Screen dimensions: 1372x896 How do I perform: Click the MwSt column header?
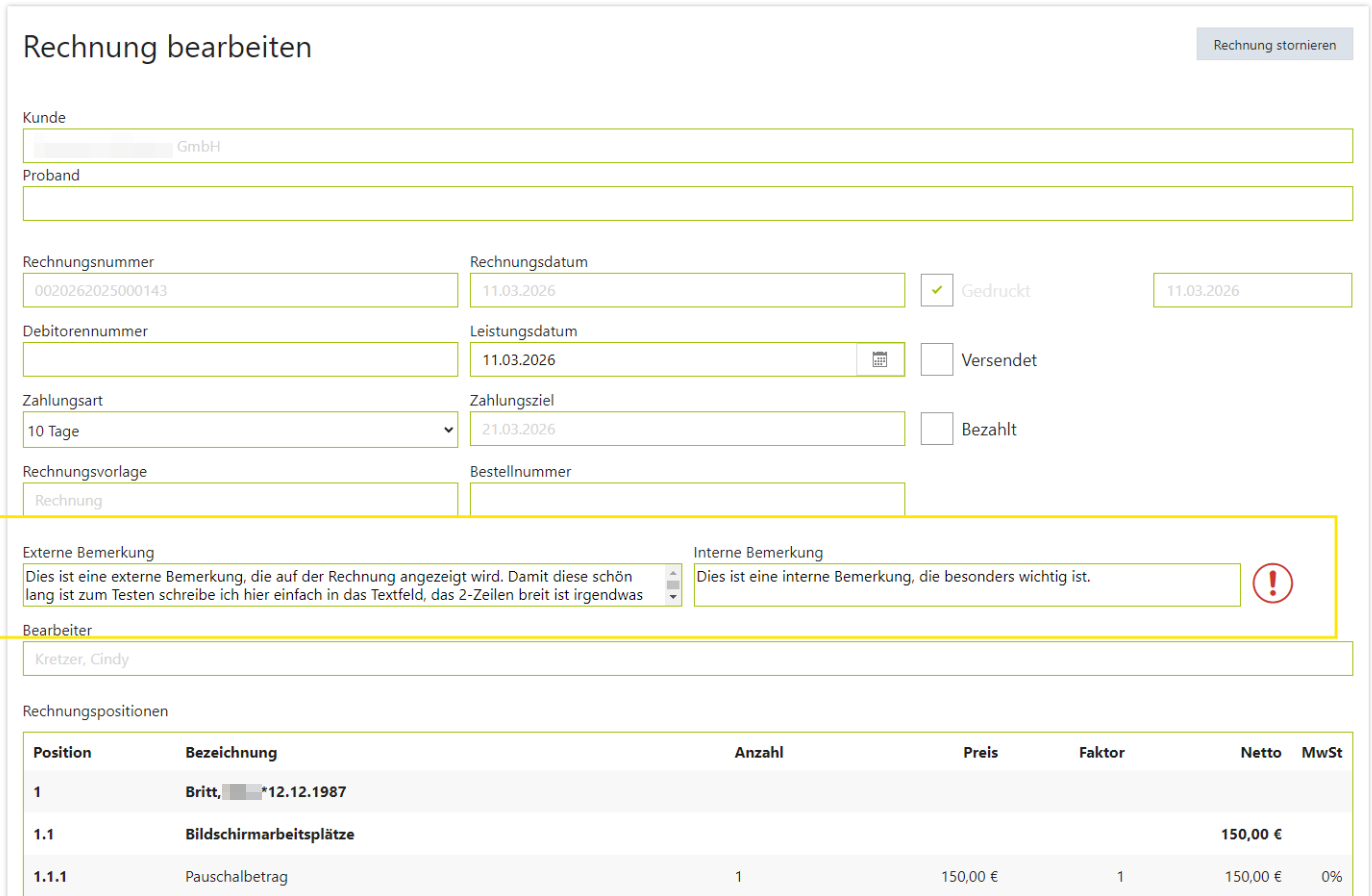point(1321,752)
